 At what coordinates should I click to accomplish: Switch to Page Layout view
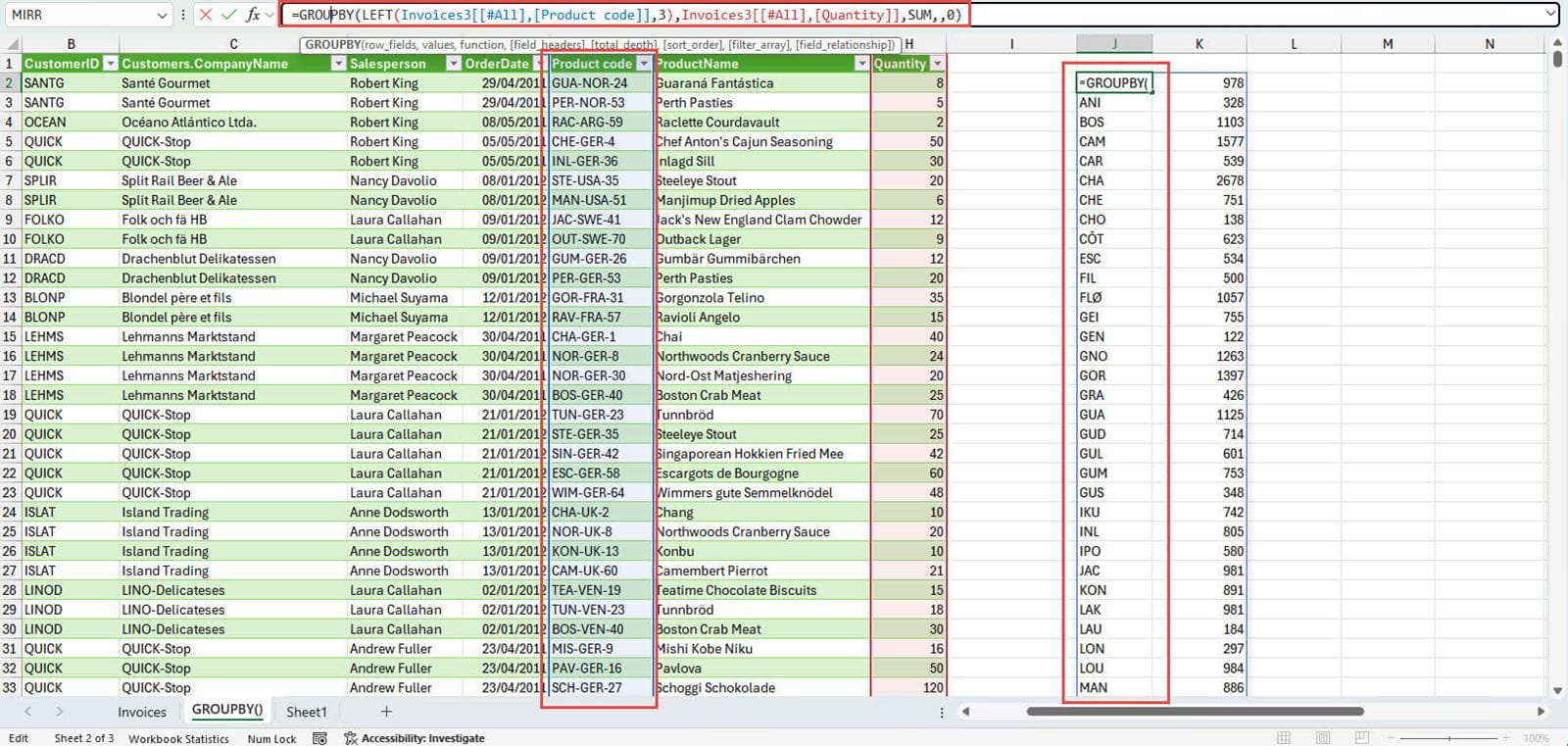[1323, 738]
